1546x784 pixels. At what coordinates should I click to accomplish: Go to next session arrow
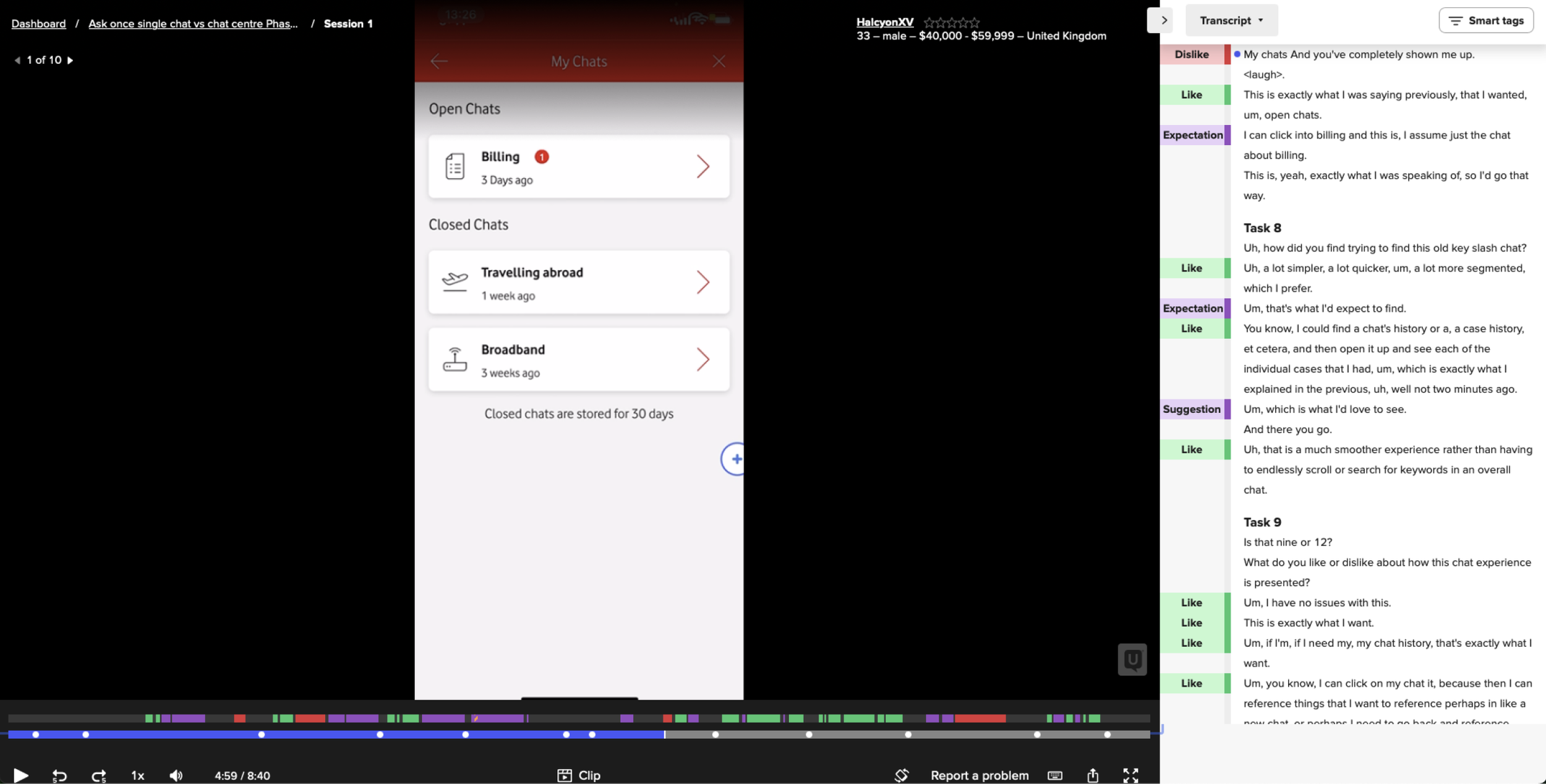pyautogui.click(x=70, y=60)
